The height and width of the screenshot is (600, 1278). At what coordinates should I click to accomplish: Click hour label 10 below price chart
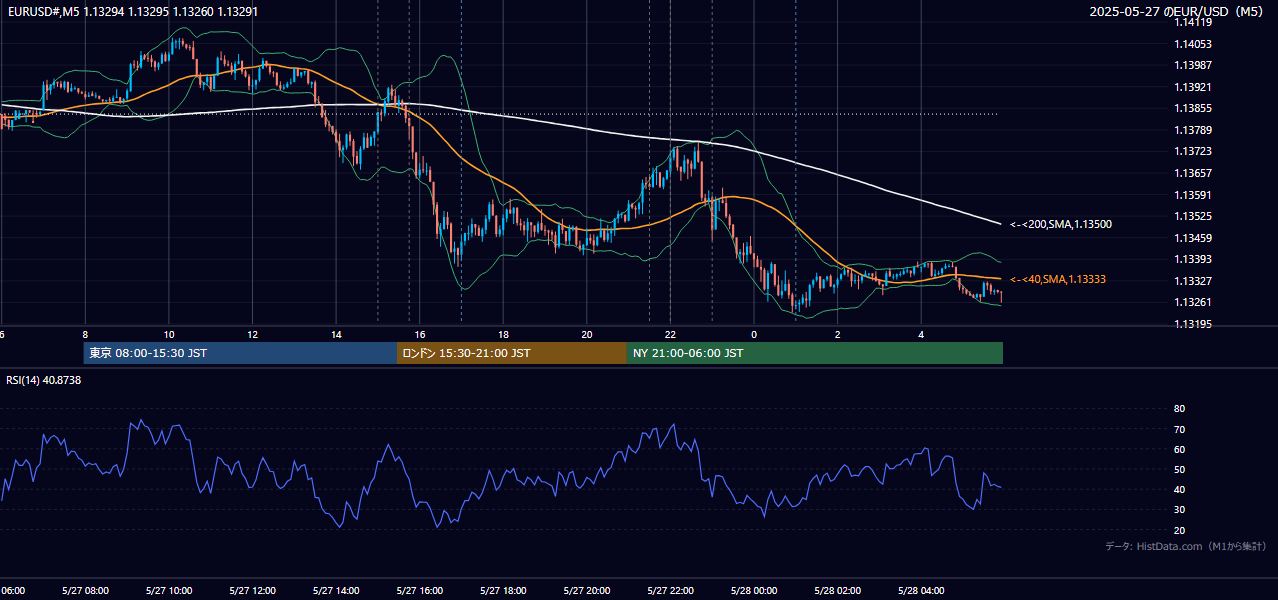point(169,334)
